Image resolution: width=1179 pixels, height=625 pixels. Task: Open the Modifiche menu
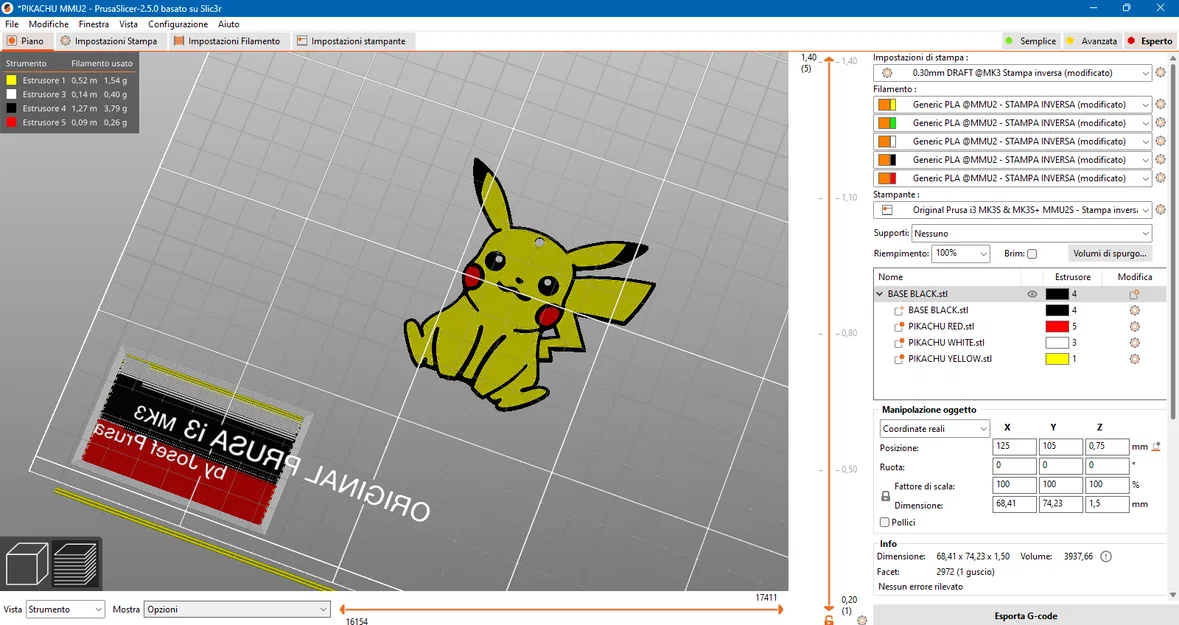pos(48,24)
